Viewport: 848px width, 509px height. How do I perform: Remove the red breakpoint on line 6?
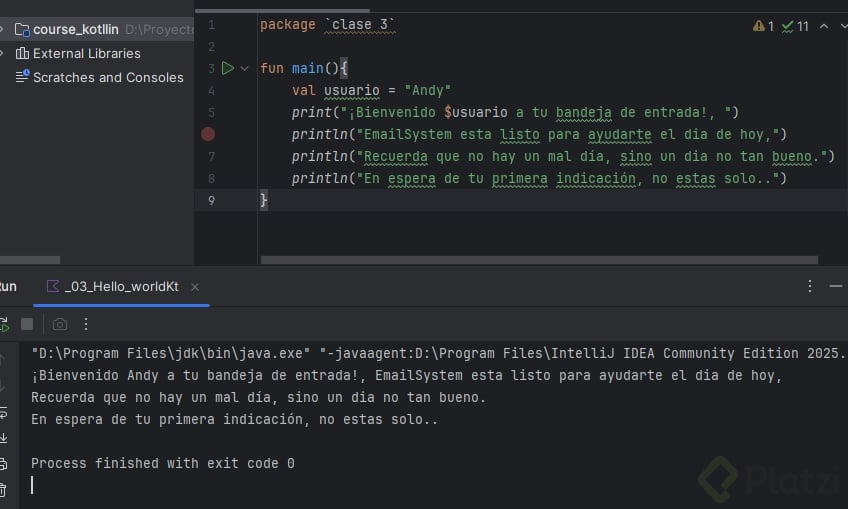coord(208,134)
